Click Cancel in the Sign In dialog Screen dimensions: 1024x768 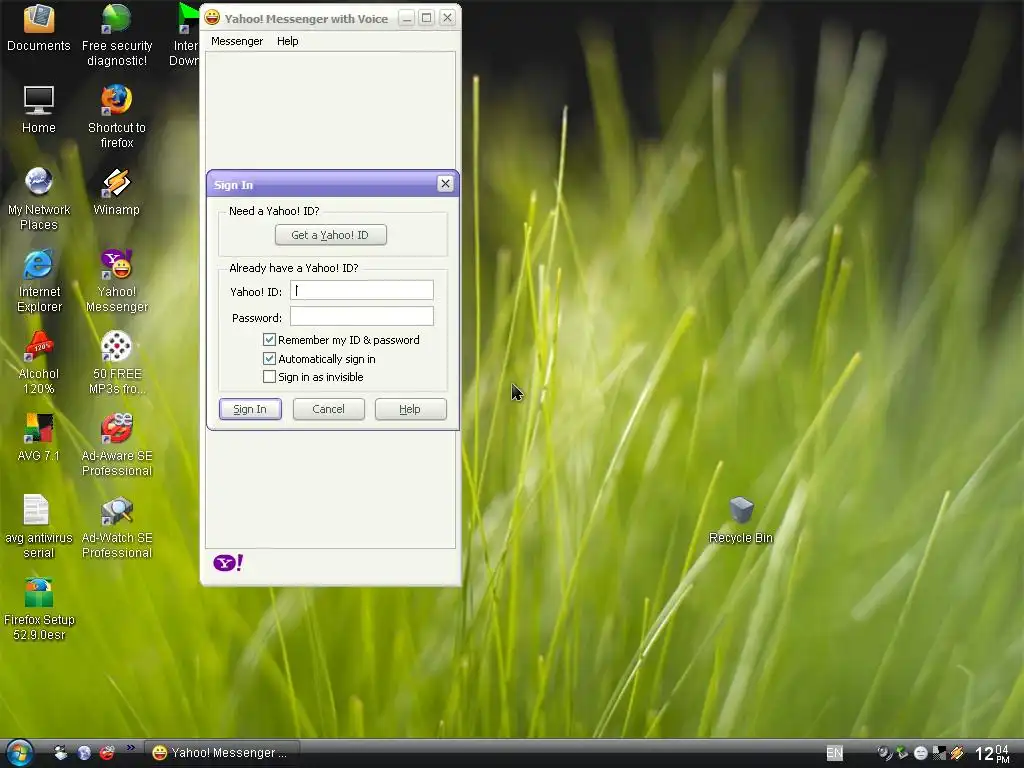[x=328, y=409]
